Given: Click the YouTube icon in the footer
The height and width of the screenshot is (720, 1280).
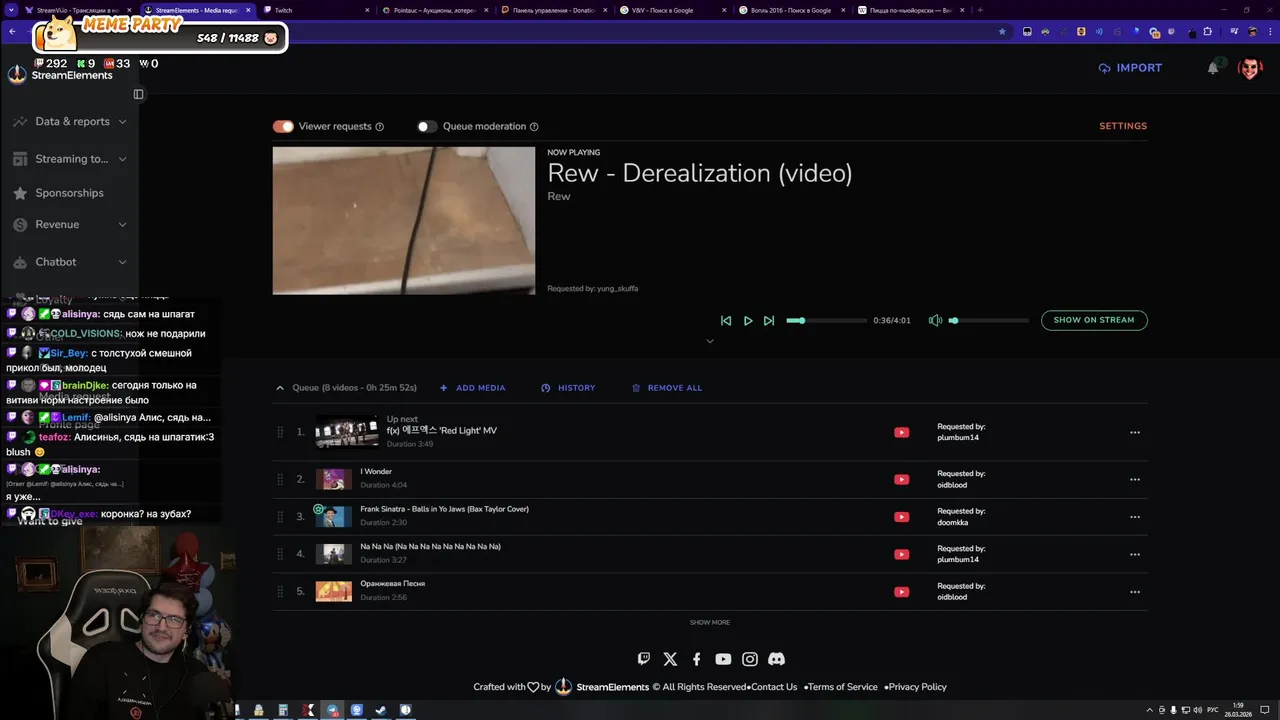Looking at the screenshot, I should pyautogui.click(x=723, y=659).
